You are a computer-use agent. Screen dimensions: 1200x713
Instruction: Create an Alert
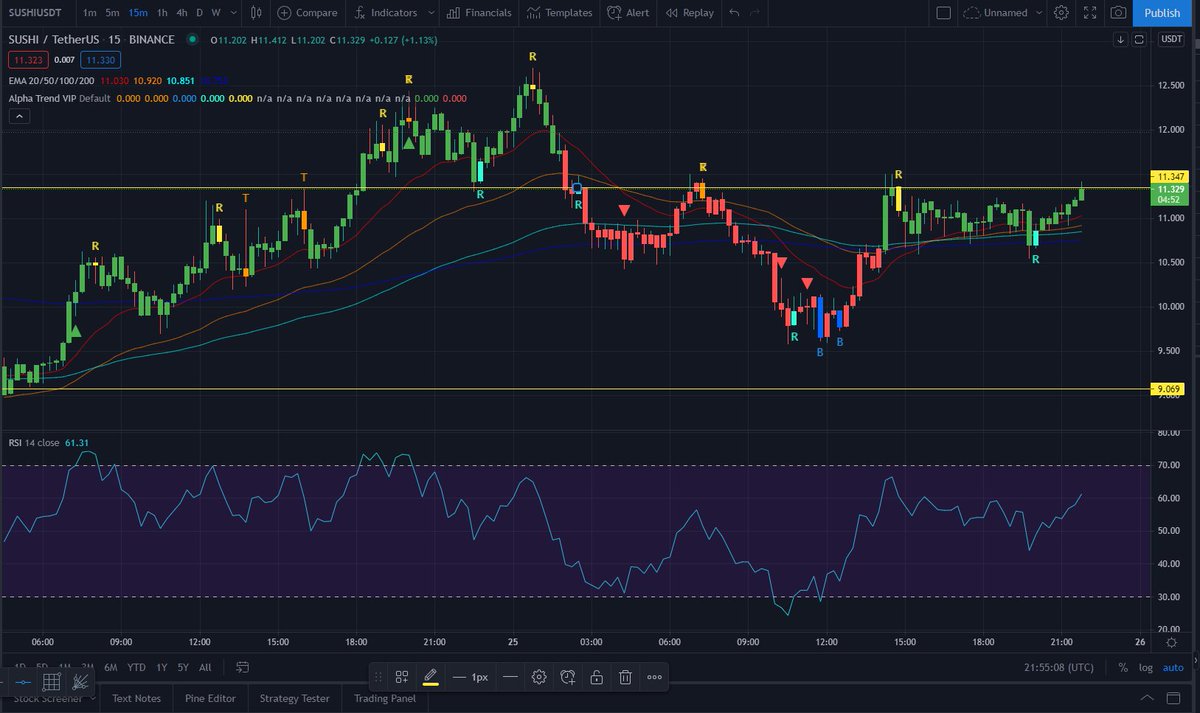627,13
